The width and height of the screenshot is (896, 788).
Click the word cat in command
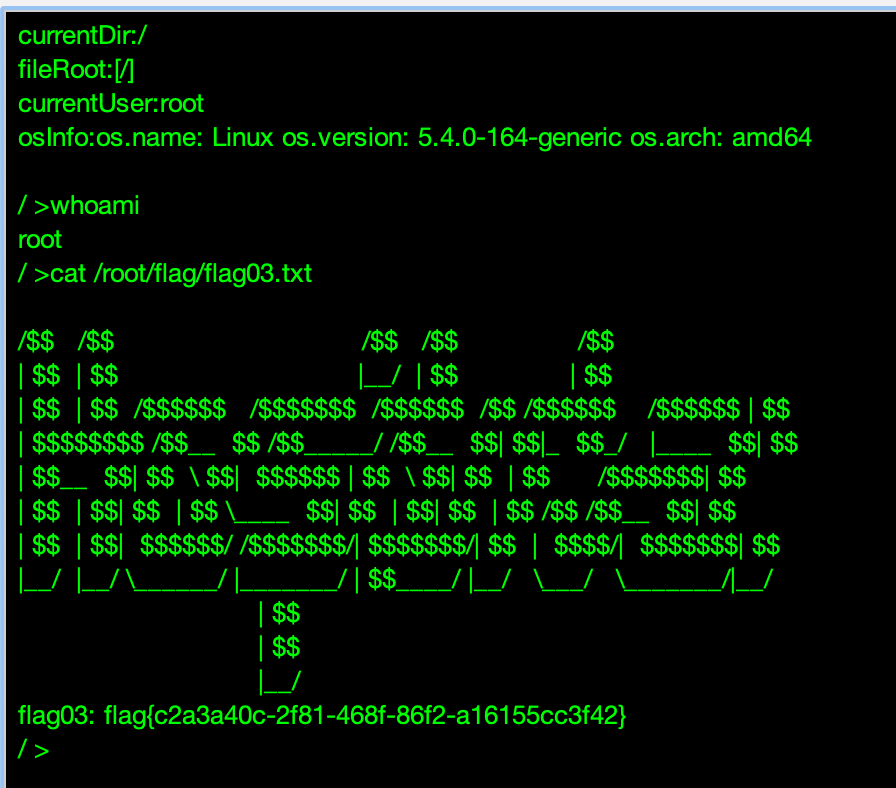pos(68,274)
